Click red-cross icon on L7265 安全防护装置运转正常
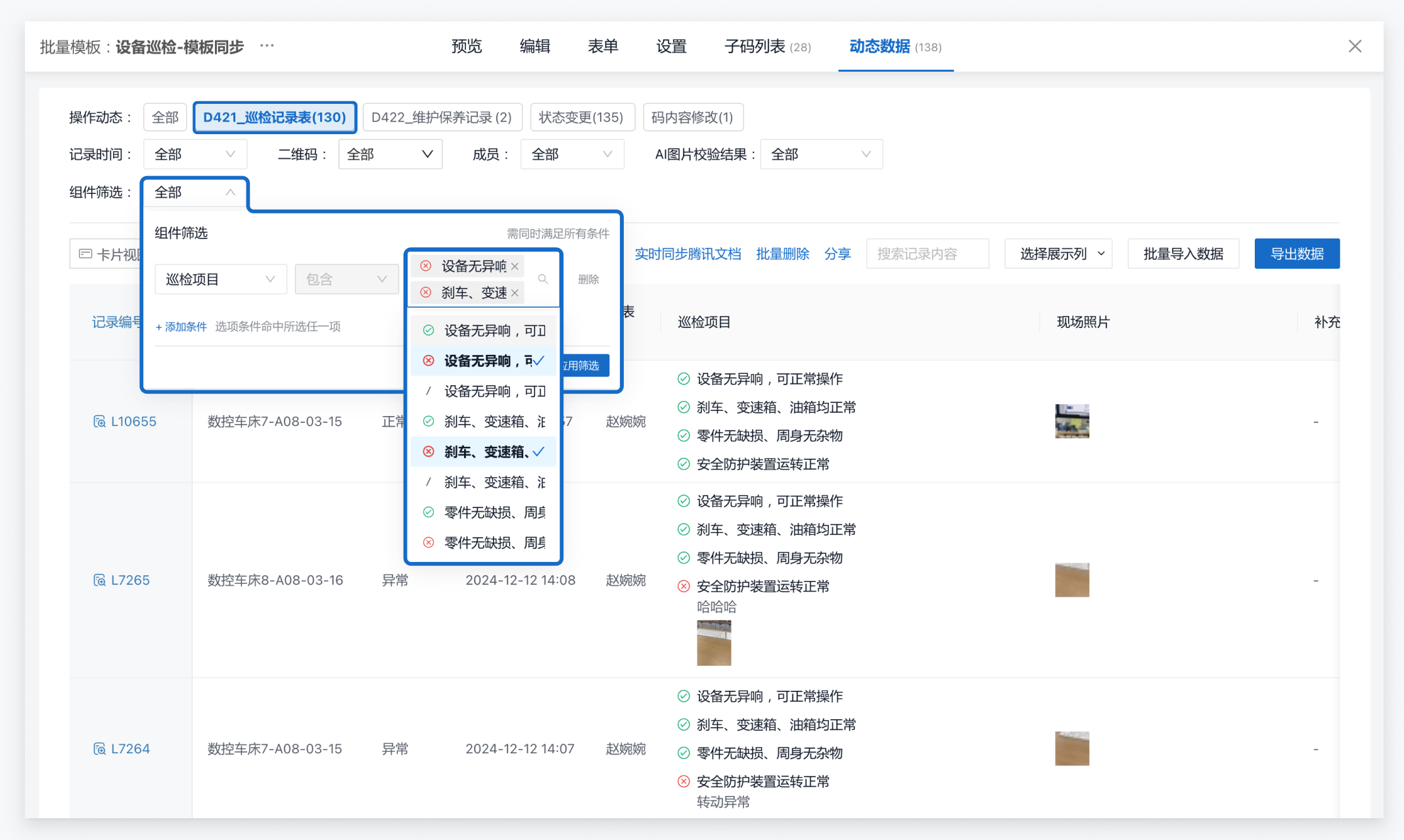Screen dimensions: 1404x840 684,586
